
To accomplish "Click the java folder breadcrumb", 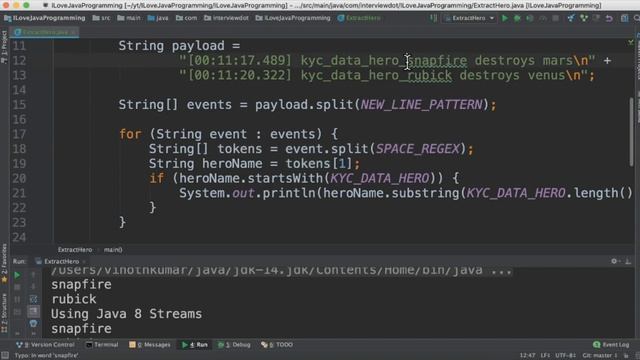I will coord(158,18).
